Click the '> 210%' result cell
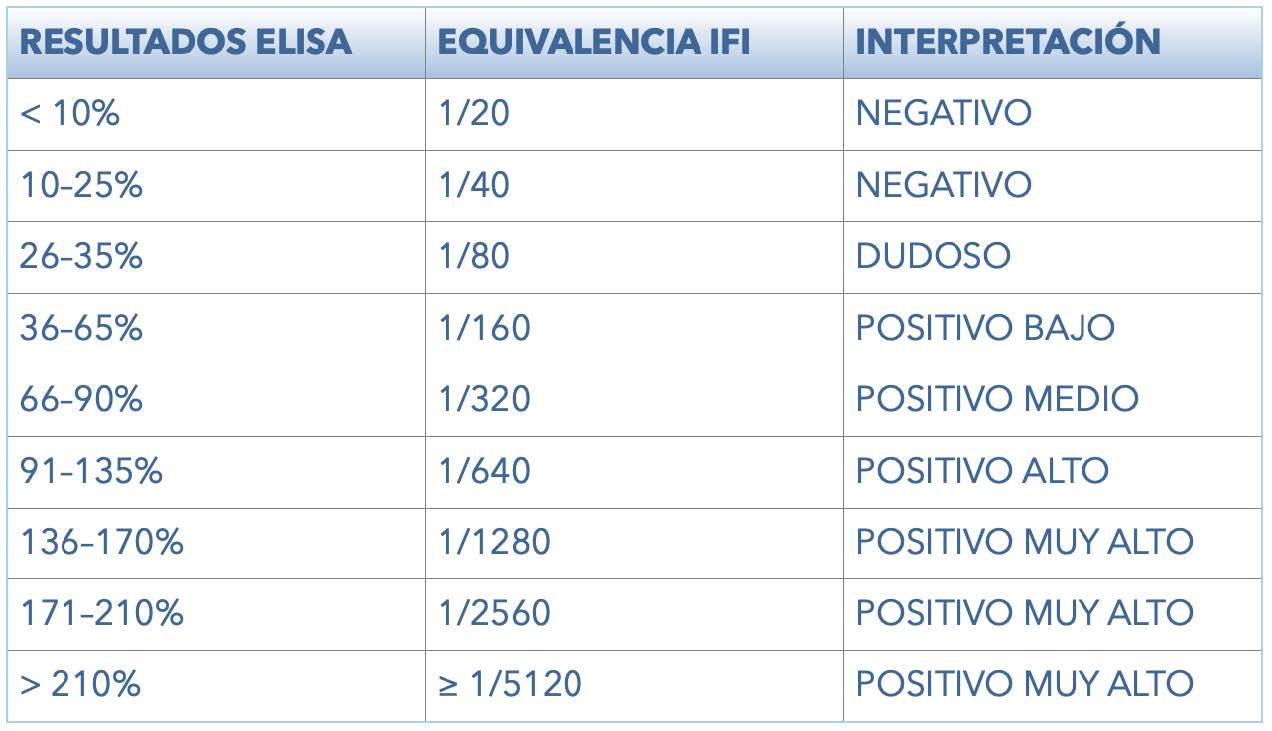The image size is (1272, 731). (x=216, y=686)
